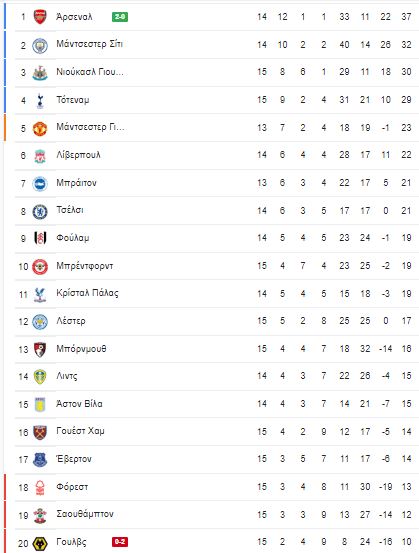Open the Μπράιτον team link

(x=76, y=183)
